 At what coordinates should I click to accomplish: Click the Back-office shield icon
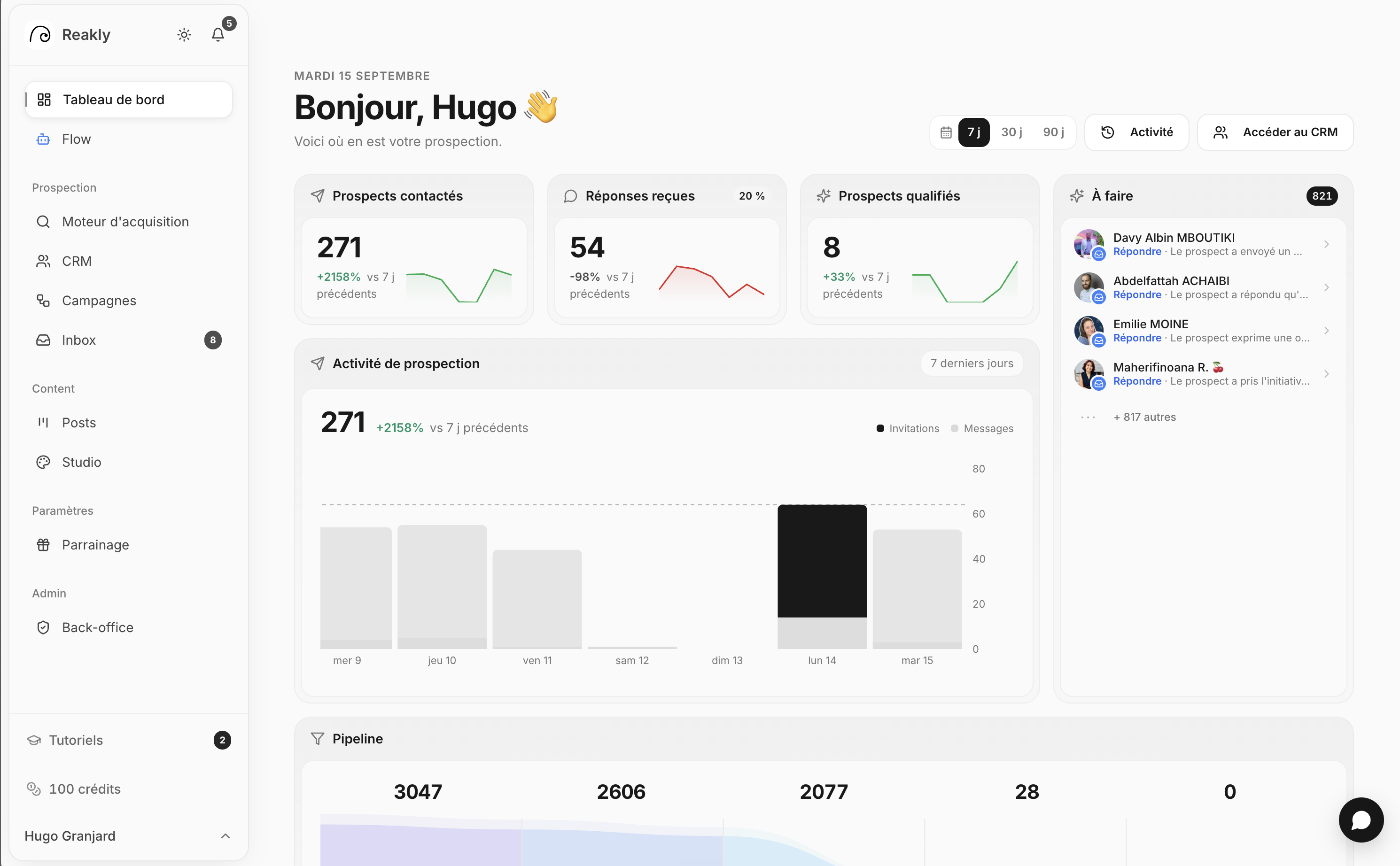tap(44, 628)
